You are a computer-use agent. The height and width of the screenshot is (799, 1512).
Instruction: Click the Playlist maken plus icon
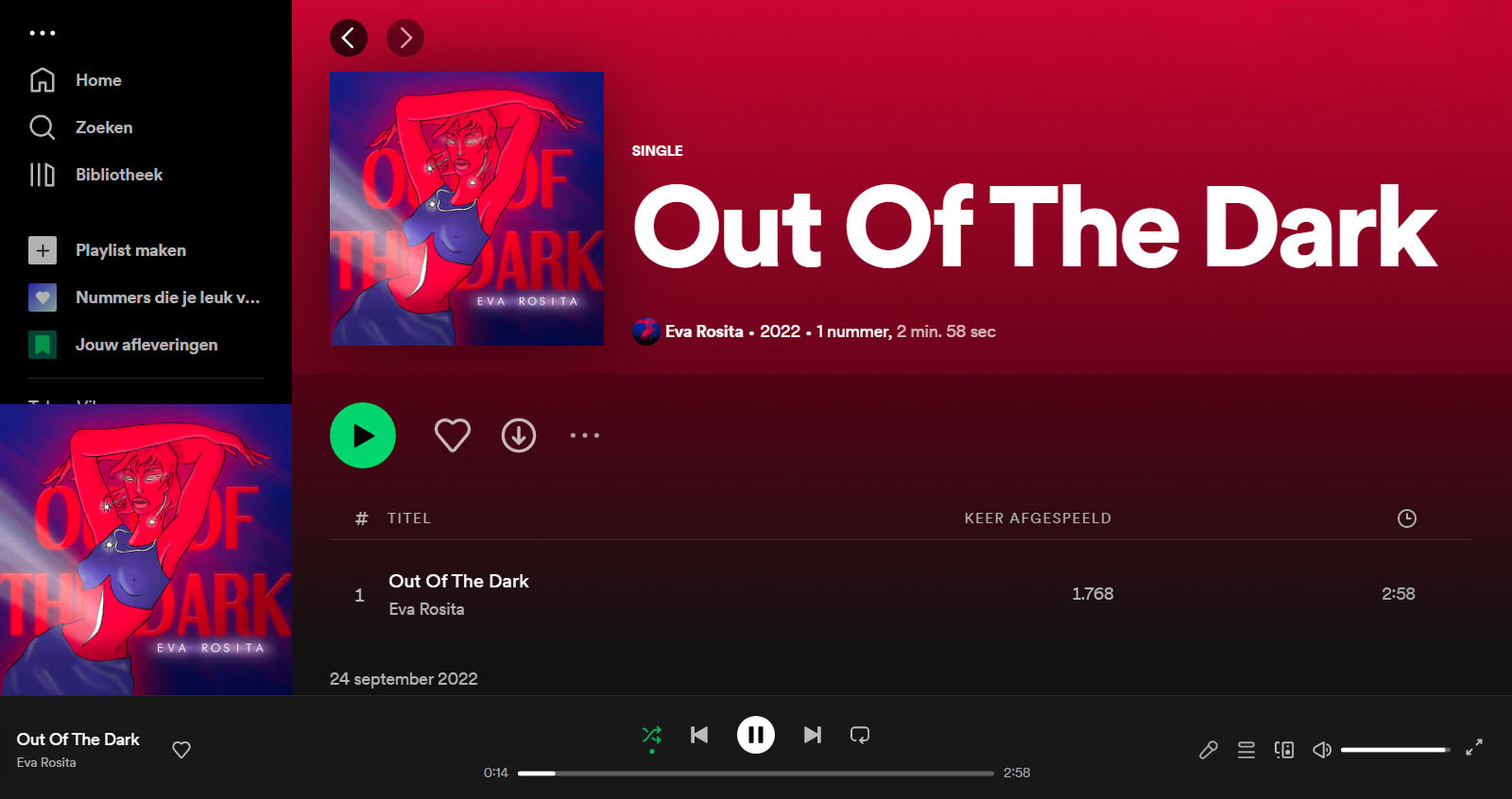(43, 250)
